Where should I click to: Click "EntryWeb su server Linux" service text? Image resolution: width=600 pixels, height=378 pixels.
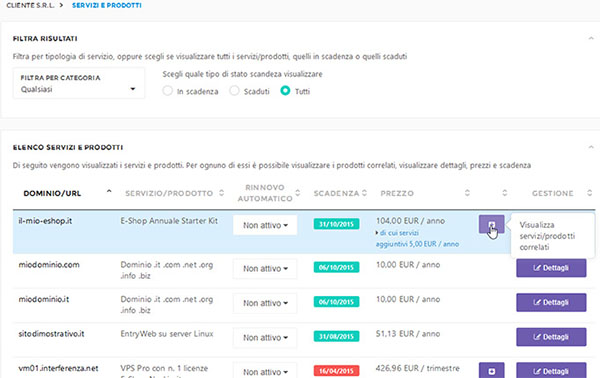(x=167, y=334)
